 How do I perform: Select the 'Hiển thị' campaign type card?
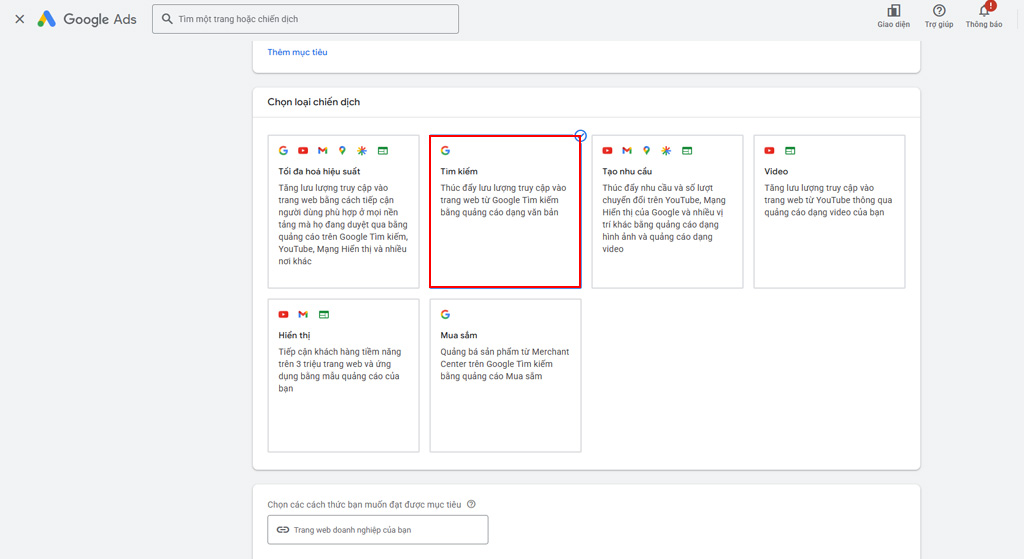pos(344,375)
